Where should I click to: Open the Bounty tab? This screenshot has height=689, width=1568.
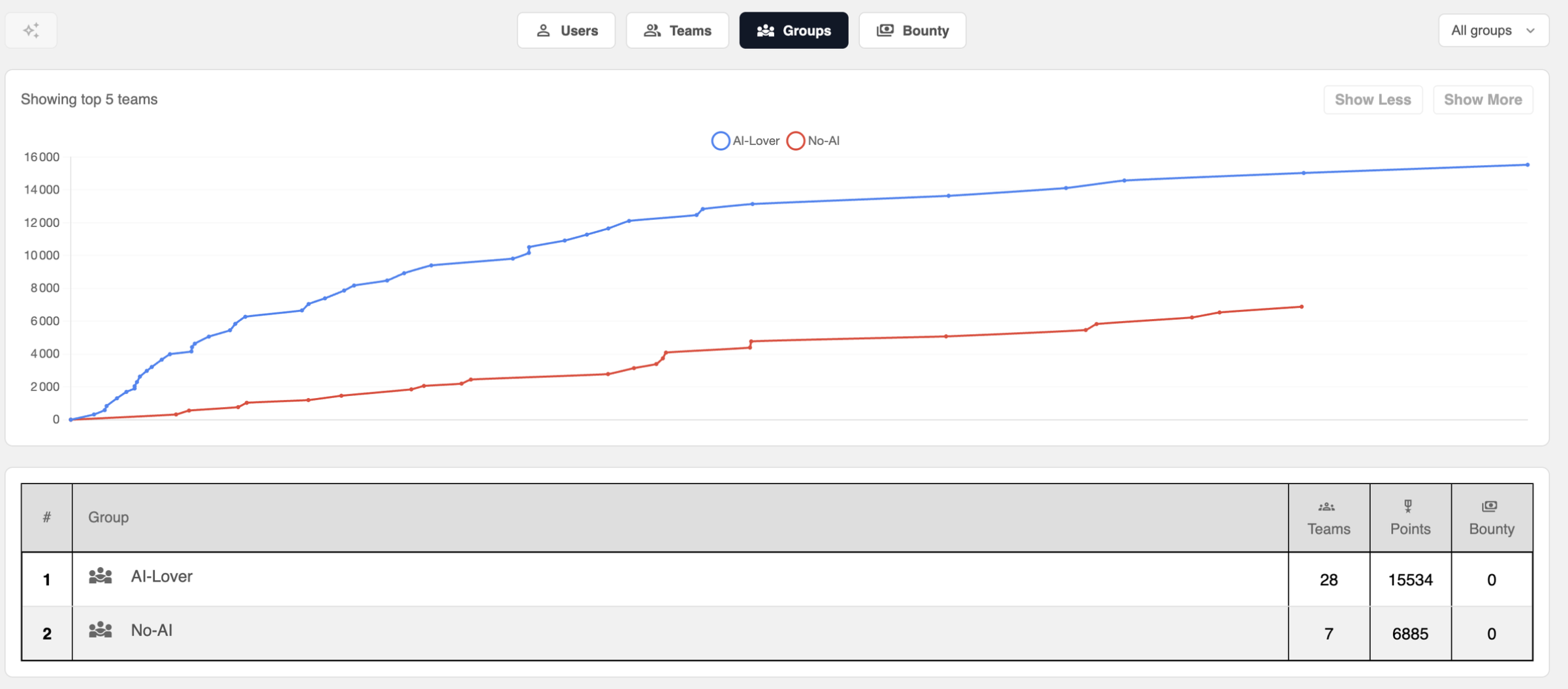click(912, 31)
